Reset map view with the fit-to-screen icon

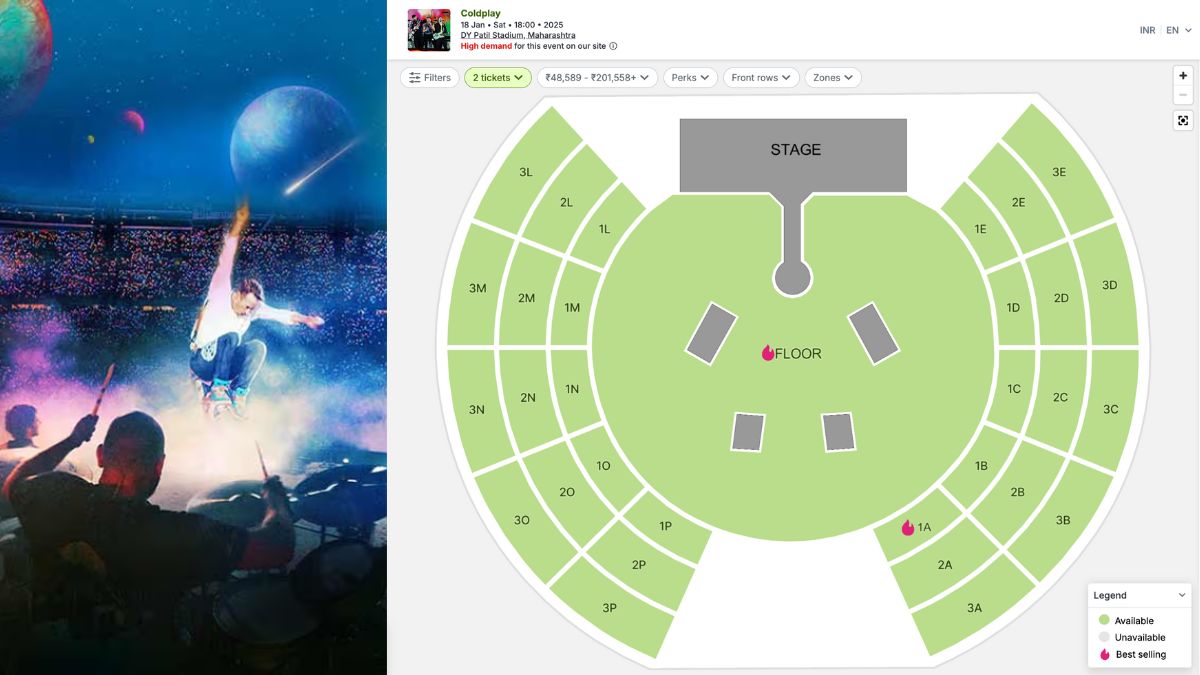coord(1183,120)
